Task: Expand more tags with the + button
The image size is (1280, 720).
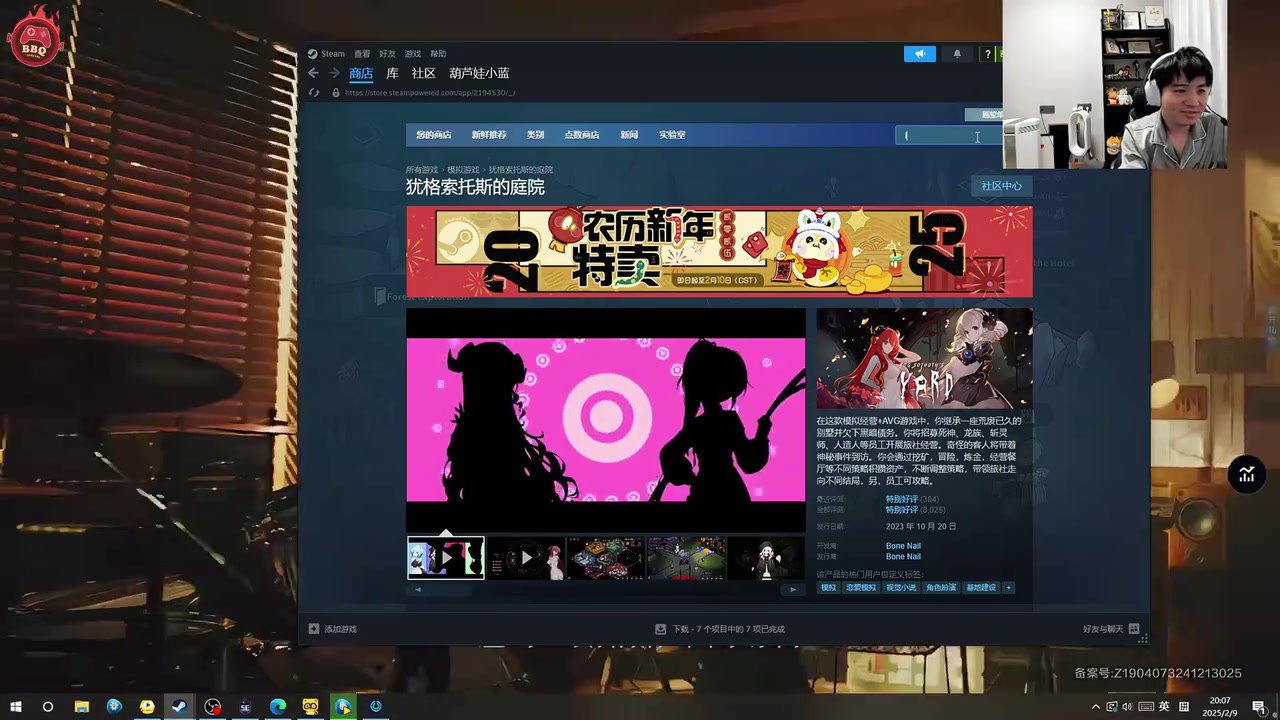Action: 1008,587
